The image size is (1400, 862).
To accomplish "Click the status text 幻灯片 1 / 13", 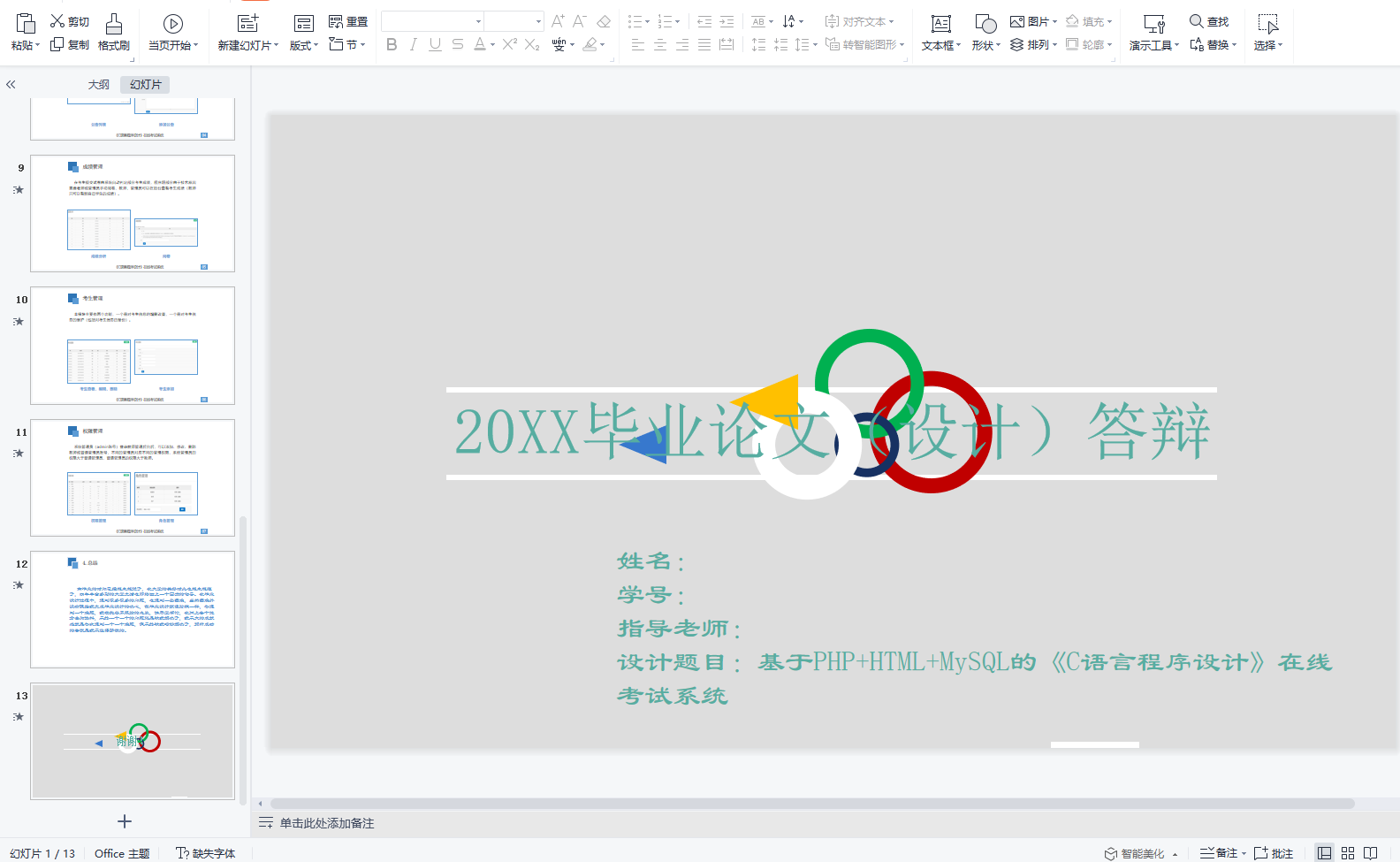I will click(x=42, y=853).
